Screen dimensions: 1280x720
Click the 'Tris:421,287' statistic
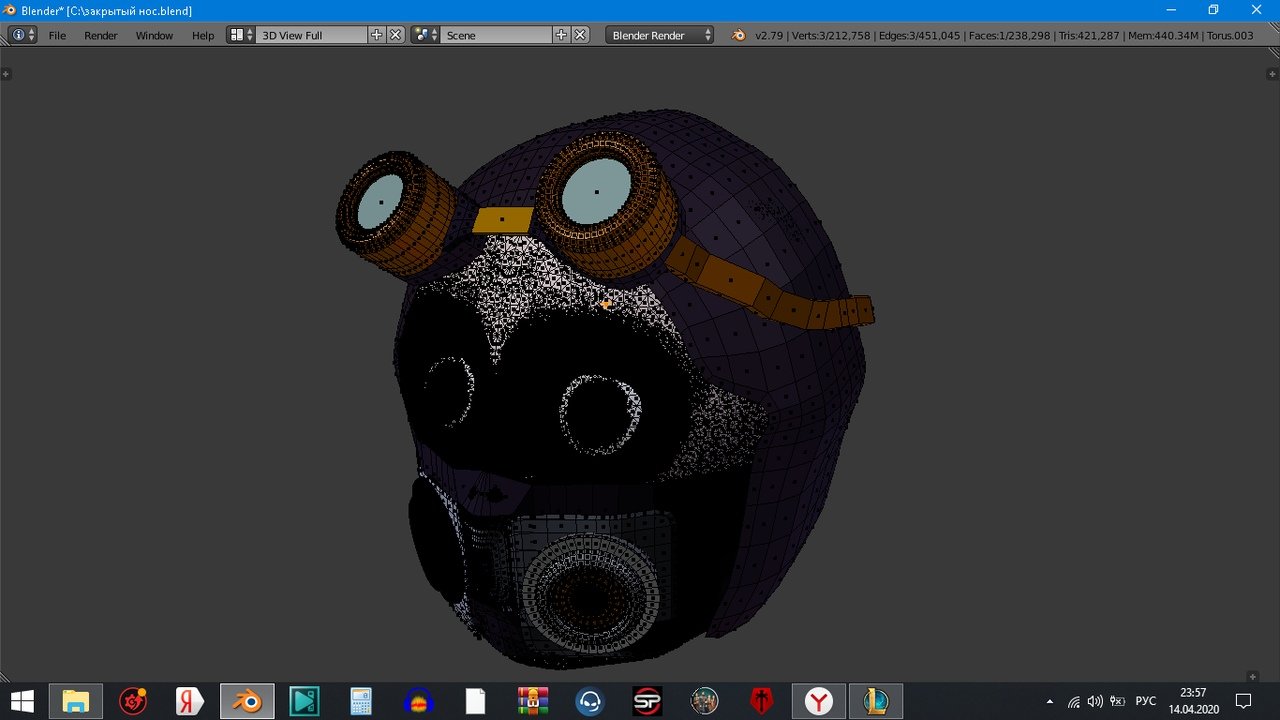tap(1089, 35)
